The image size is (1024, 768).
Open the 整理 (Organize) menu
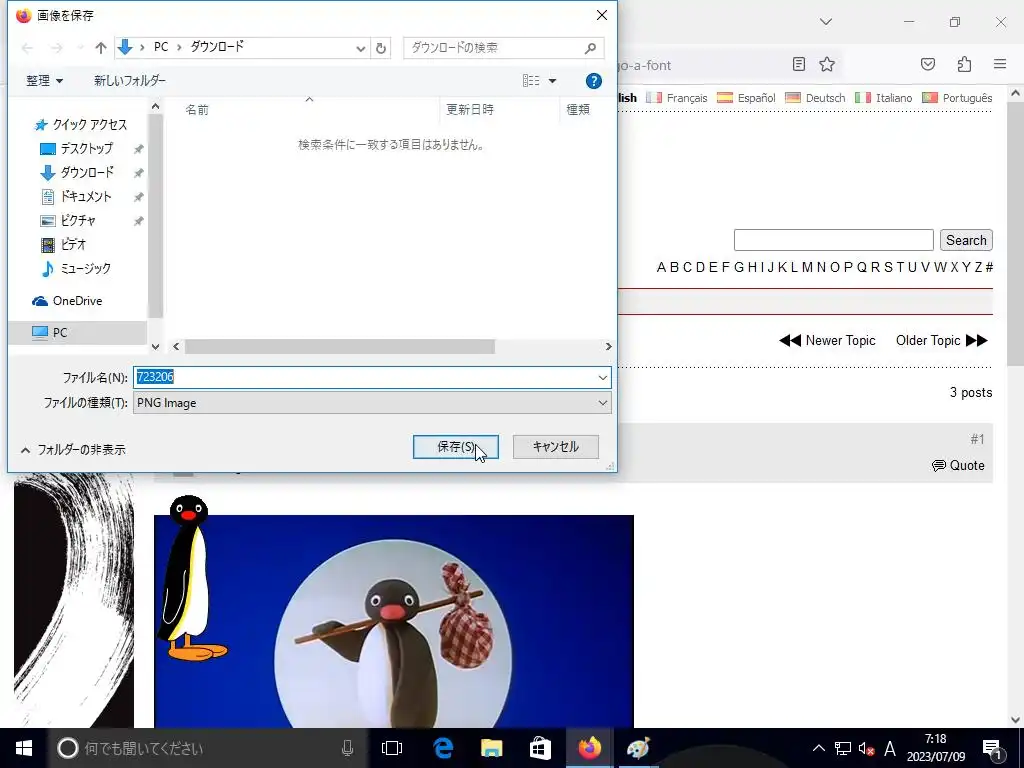(44, 81)
